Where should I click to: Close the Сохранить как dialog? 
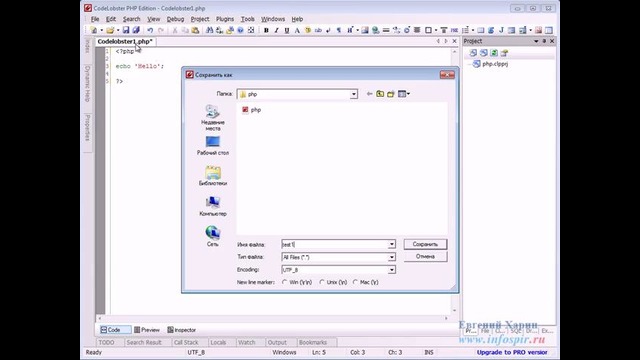click(x=447, y=75)
